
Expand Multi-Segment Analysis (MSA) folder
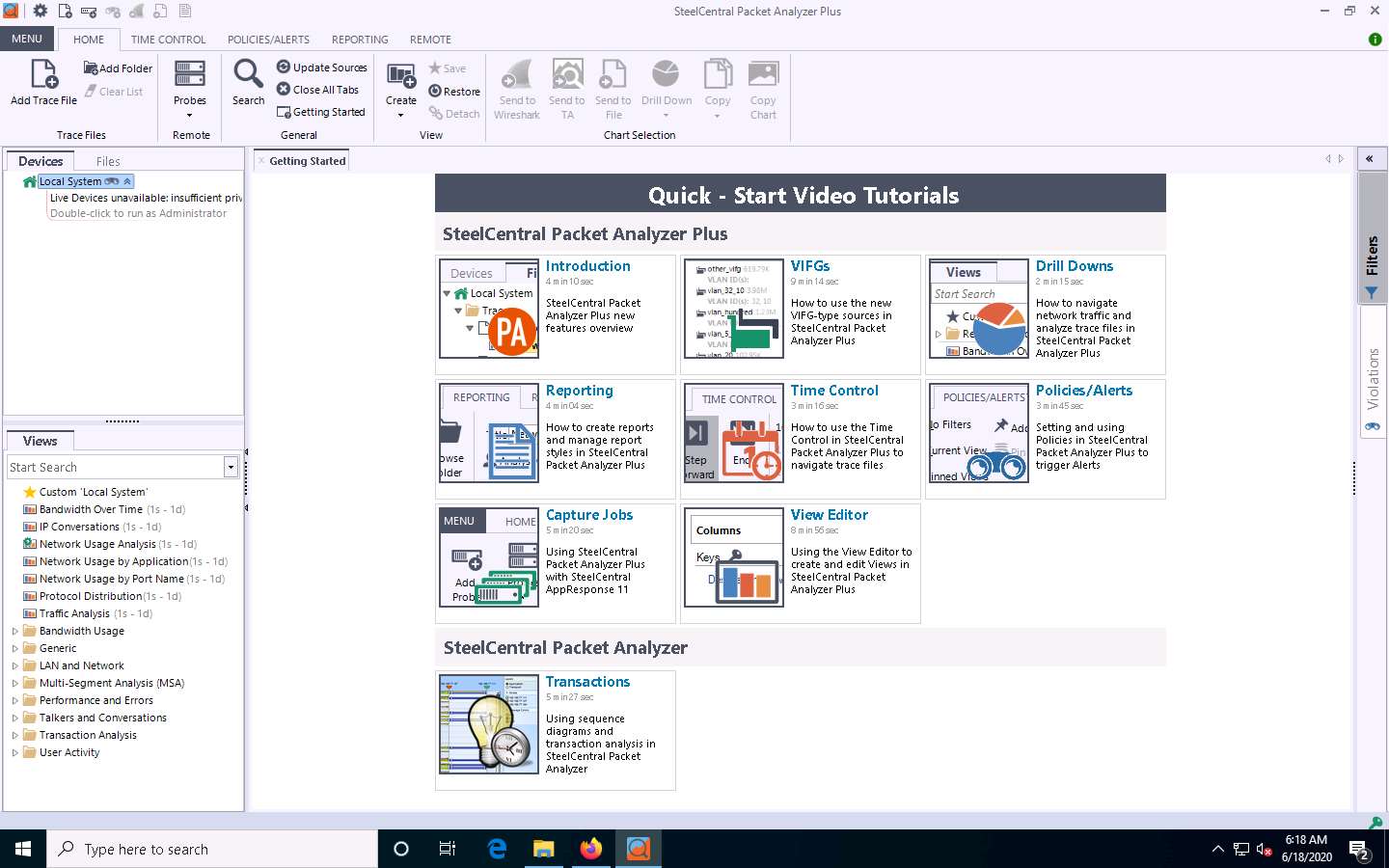tap(14, 683)
